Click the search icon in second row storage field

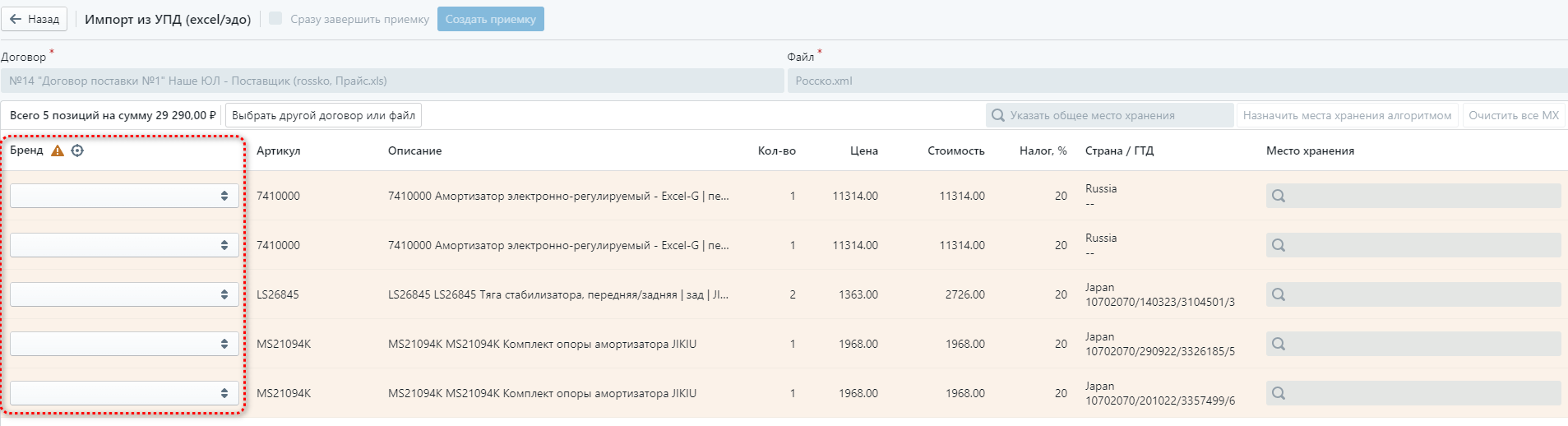click(1279, 245)
